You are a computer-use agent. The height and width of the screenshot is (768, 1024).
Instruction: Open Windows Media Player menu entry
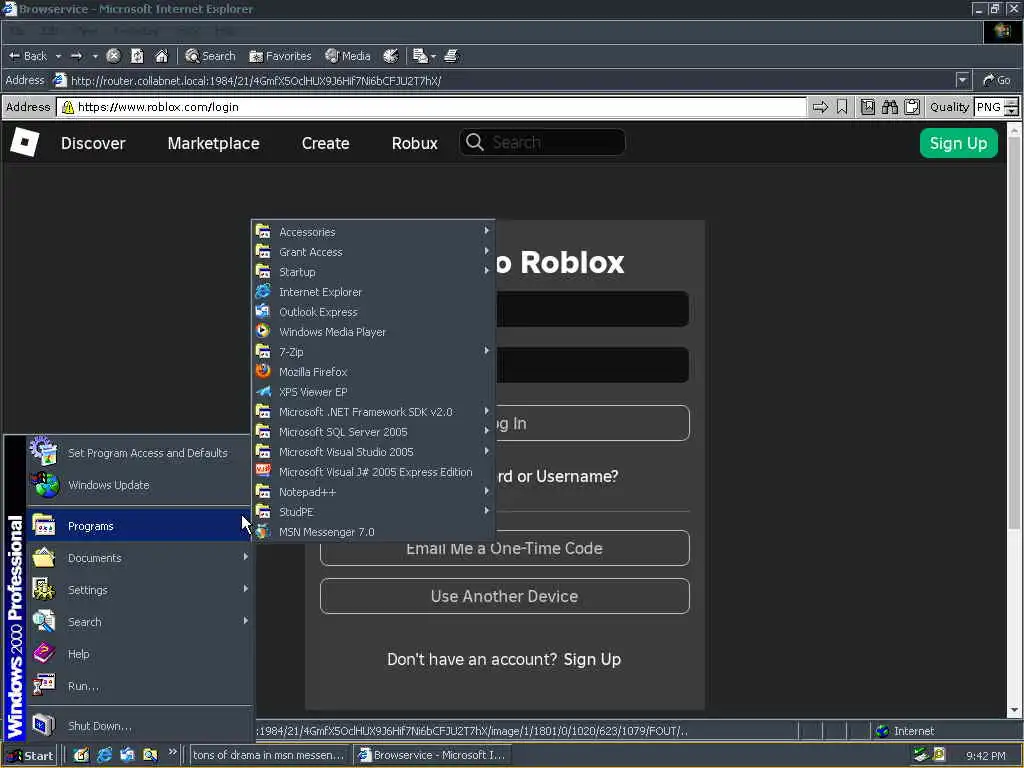tap(374, 332)
